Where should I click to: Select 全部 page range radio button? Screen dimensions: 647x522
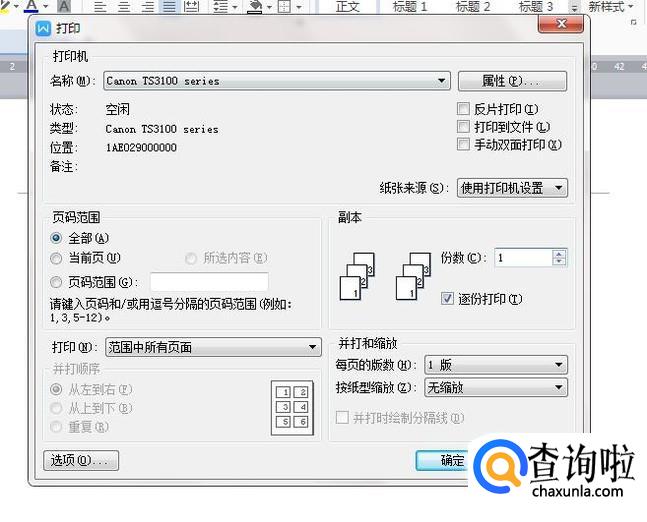pos(56,238)
